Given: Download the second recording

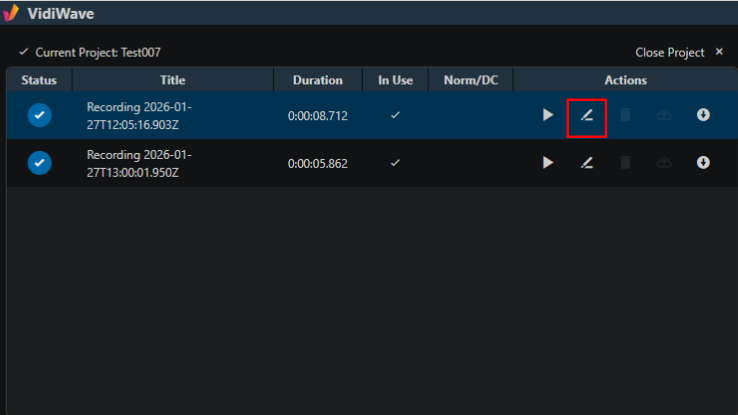Looking at the screenshot, I should [703, 163].
